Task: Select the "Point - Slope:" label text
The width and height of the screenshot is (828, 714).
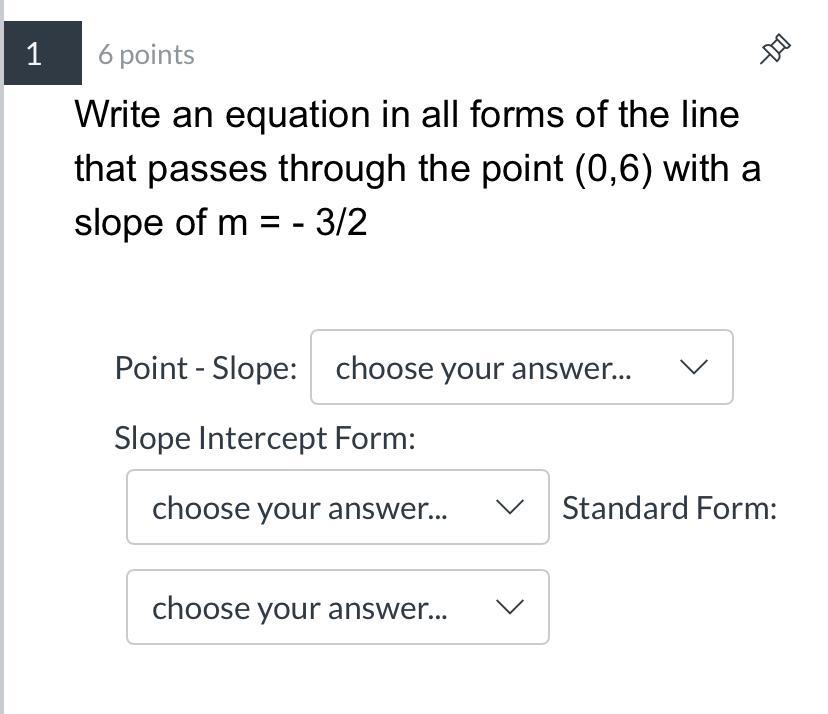Action: coord(206,368)
